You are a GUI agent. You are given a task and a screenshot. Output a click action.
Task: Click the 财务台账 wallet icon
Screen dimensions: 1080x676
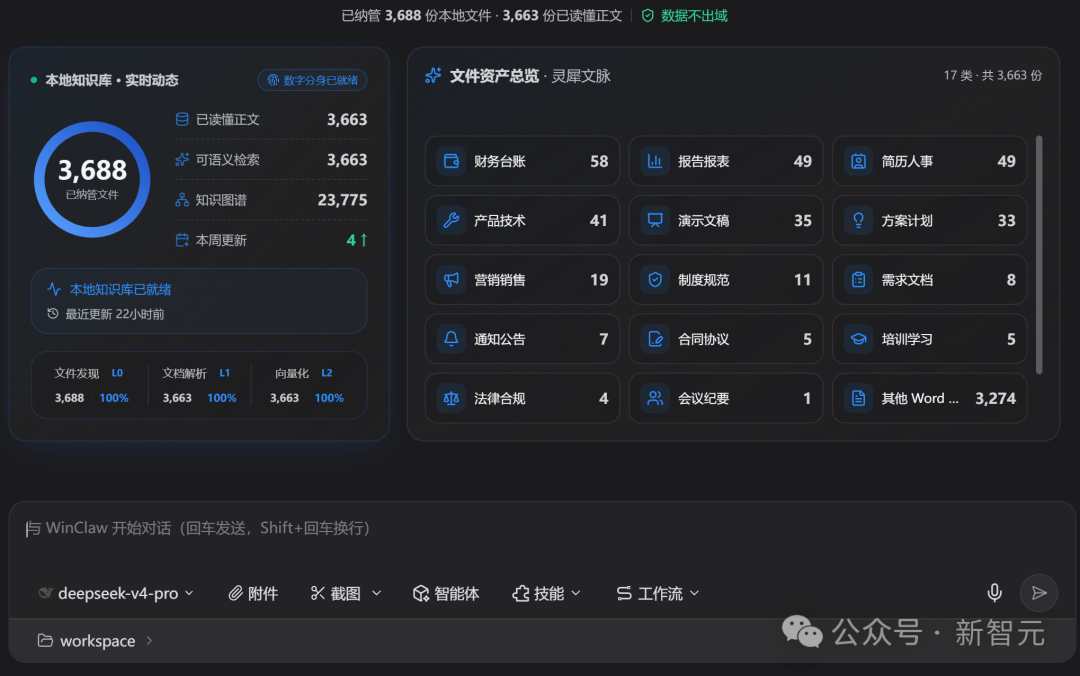click(451, 161)
